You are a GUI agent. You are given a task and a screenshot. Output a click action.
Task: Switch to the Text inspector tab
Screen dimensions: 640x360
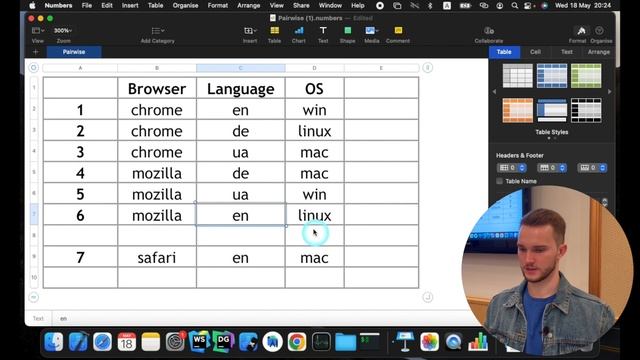pyautogui.click(x=567, y=52)
